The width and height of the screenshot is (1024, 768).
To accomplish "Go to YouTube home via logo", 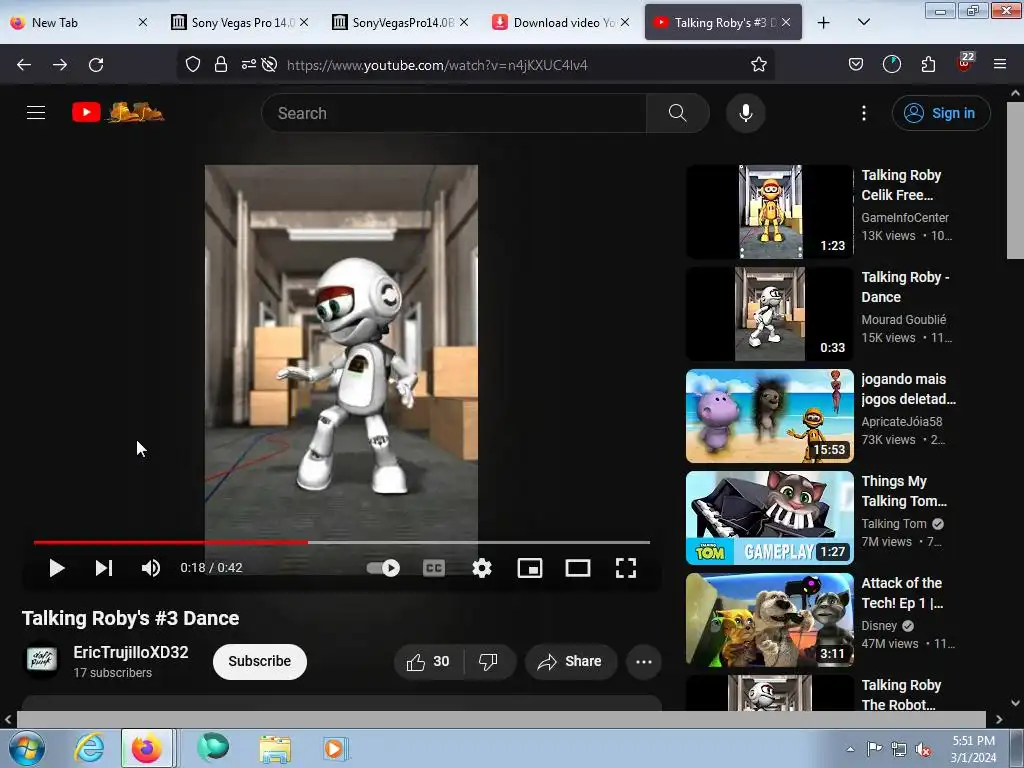I will click(x=118, y=112).
